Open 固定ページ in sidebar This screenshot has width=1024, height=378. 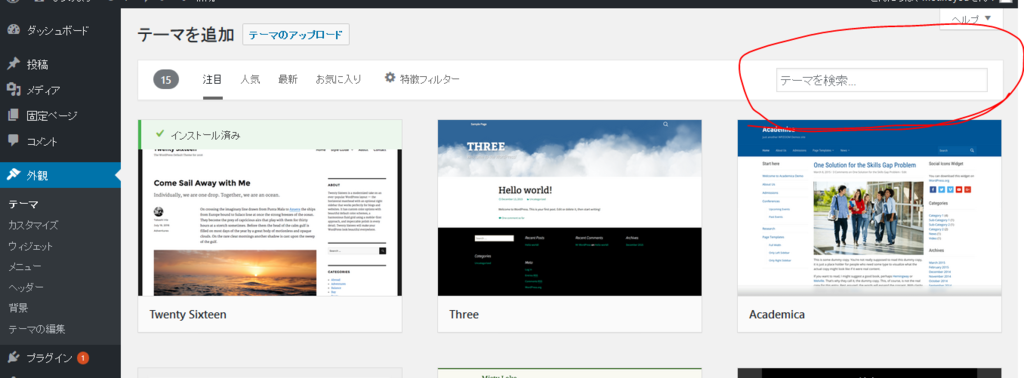point(52,116)
